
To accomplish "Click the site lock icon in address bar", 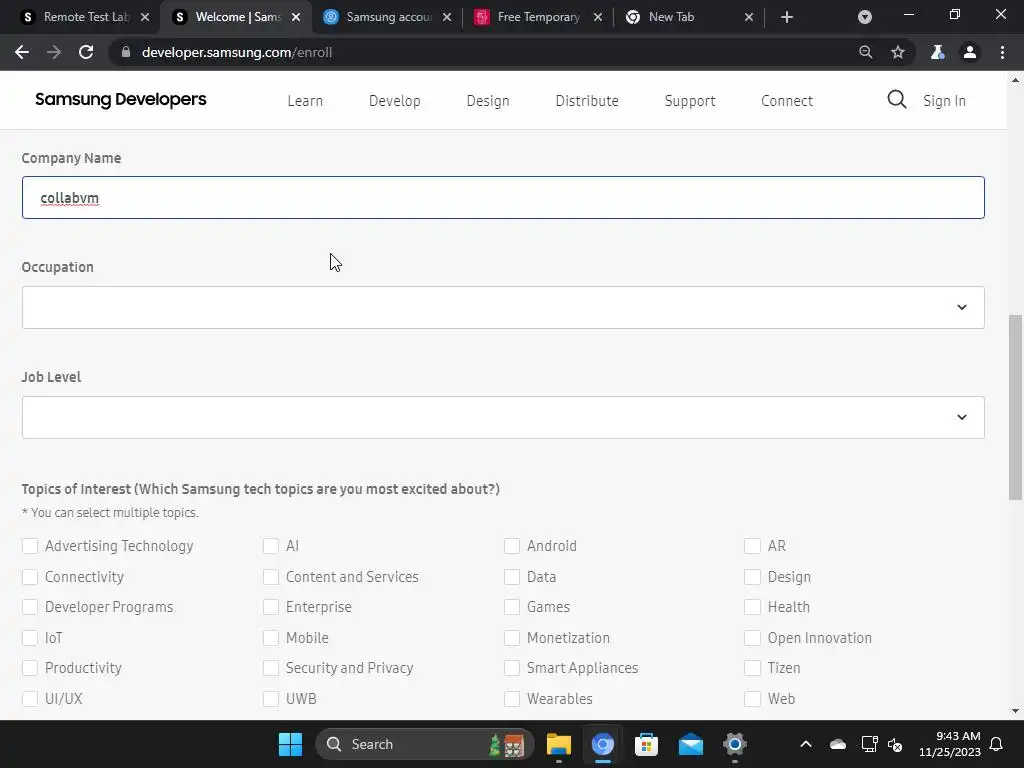I will 126,52.
